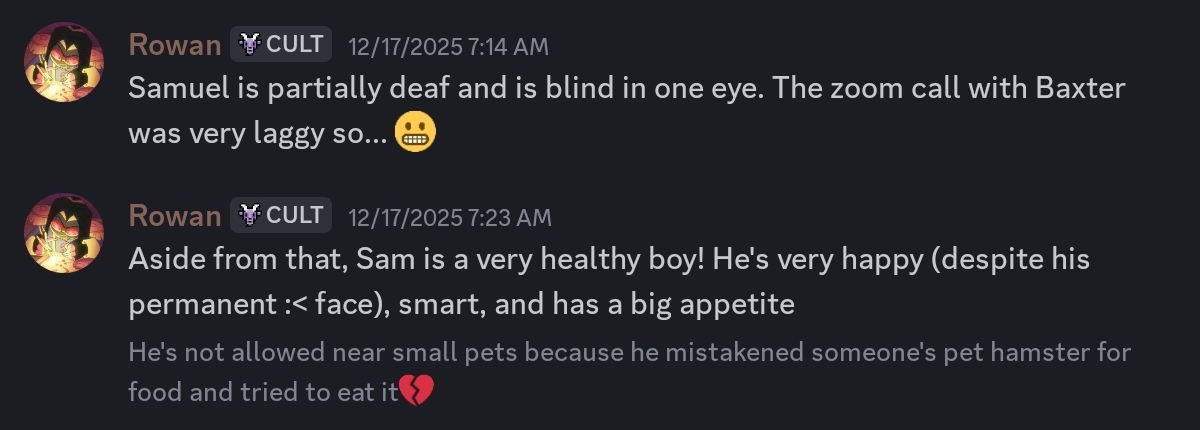
Task: Click the horned tag icon beside CULT at 7:23 AM
Action: click(250, 216)
